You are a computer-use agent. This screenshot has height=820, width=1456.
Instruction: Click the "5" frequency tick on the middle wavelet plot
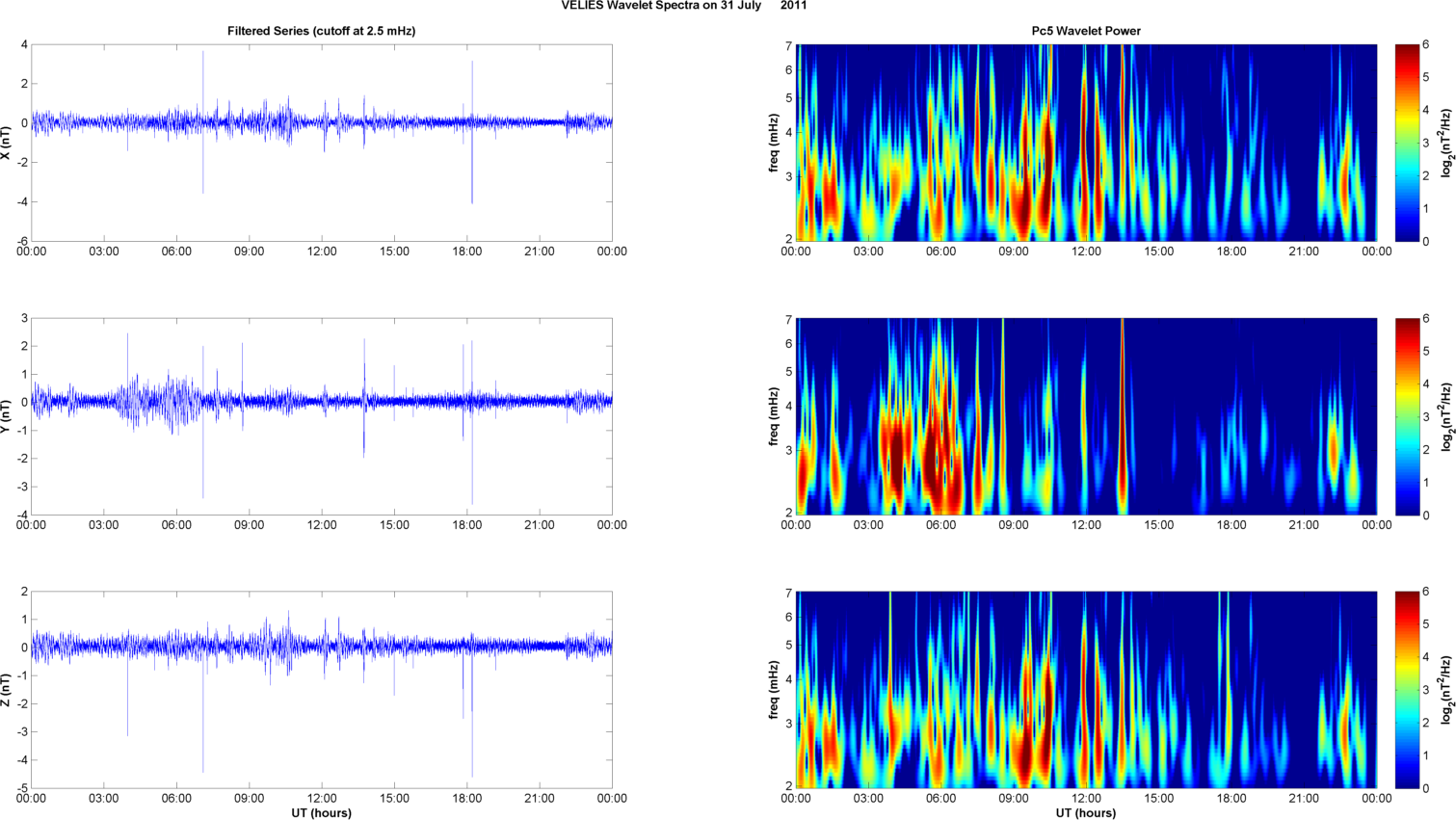pyautogui.click(x=788, y=372)
